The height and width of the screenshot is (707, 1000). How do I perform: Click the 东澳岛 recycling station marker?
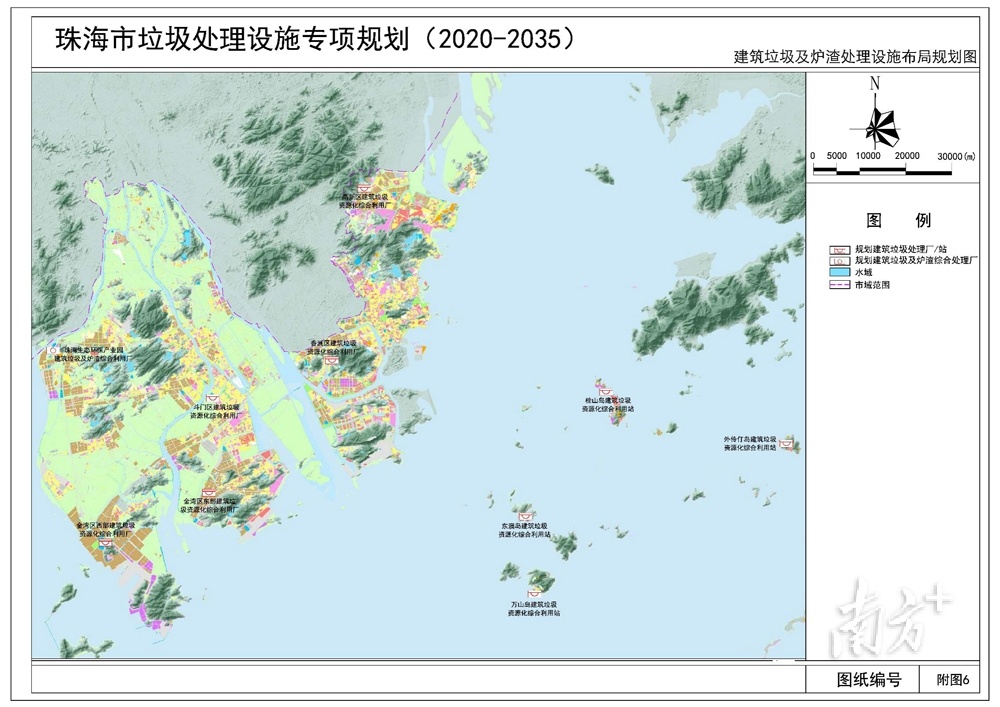click(x=524, y=516)
